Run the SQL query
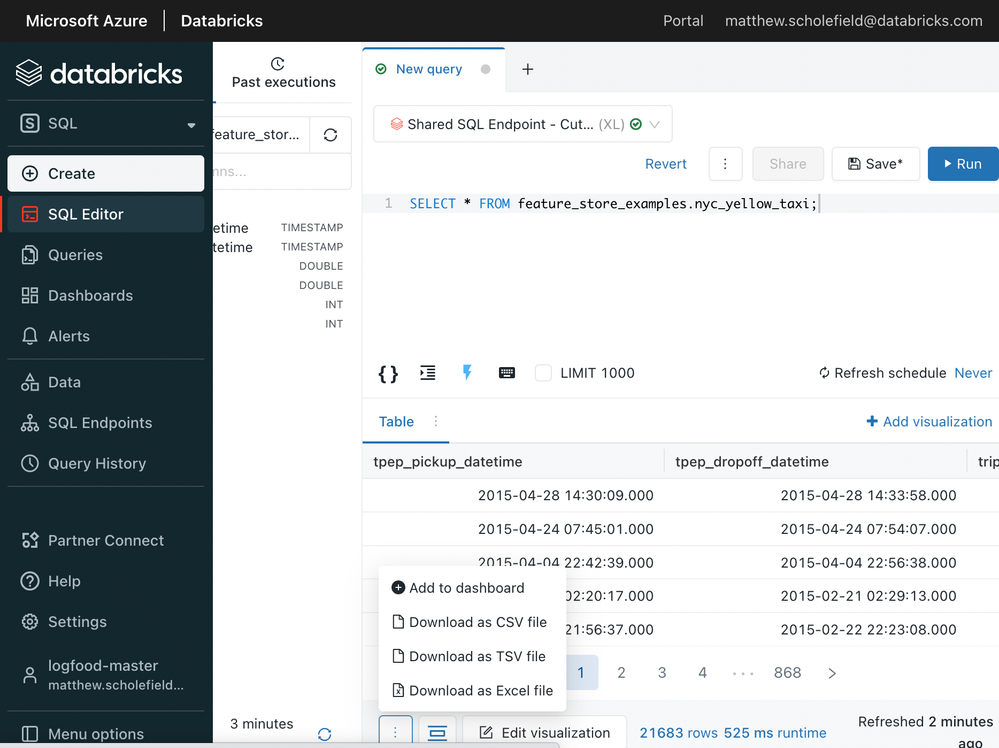The height and width of the screenshot is (748, 999). (x=962, y=164)
